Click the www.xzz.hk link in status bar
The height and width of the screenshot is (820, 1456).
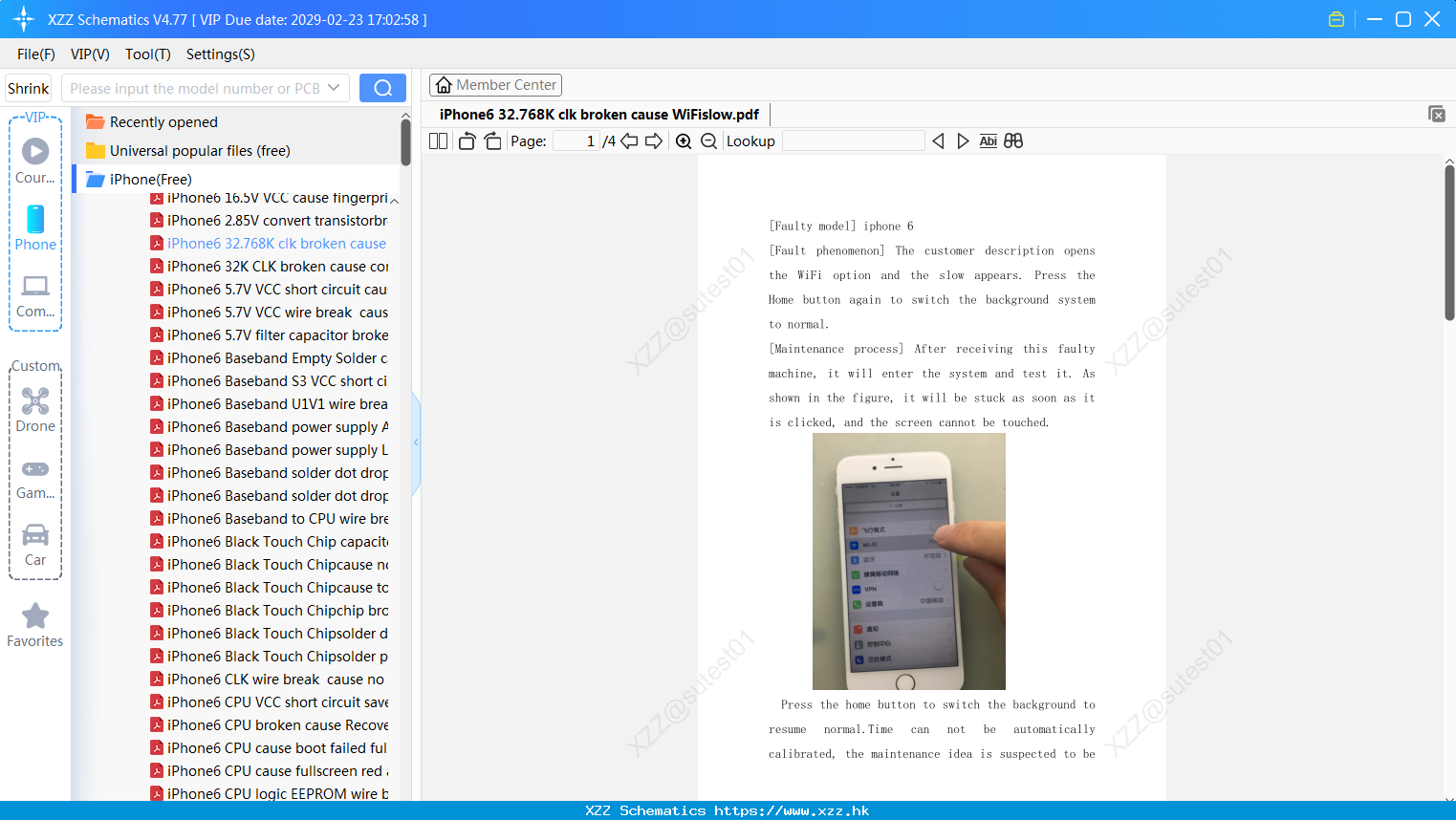coord(792,810)
